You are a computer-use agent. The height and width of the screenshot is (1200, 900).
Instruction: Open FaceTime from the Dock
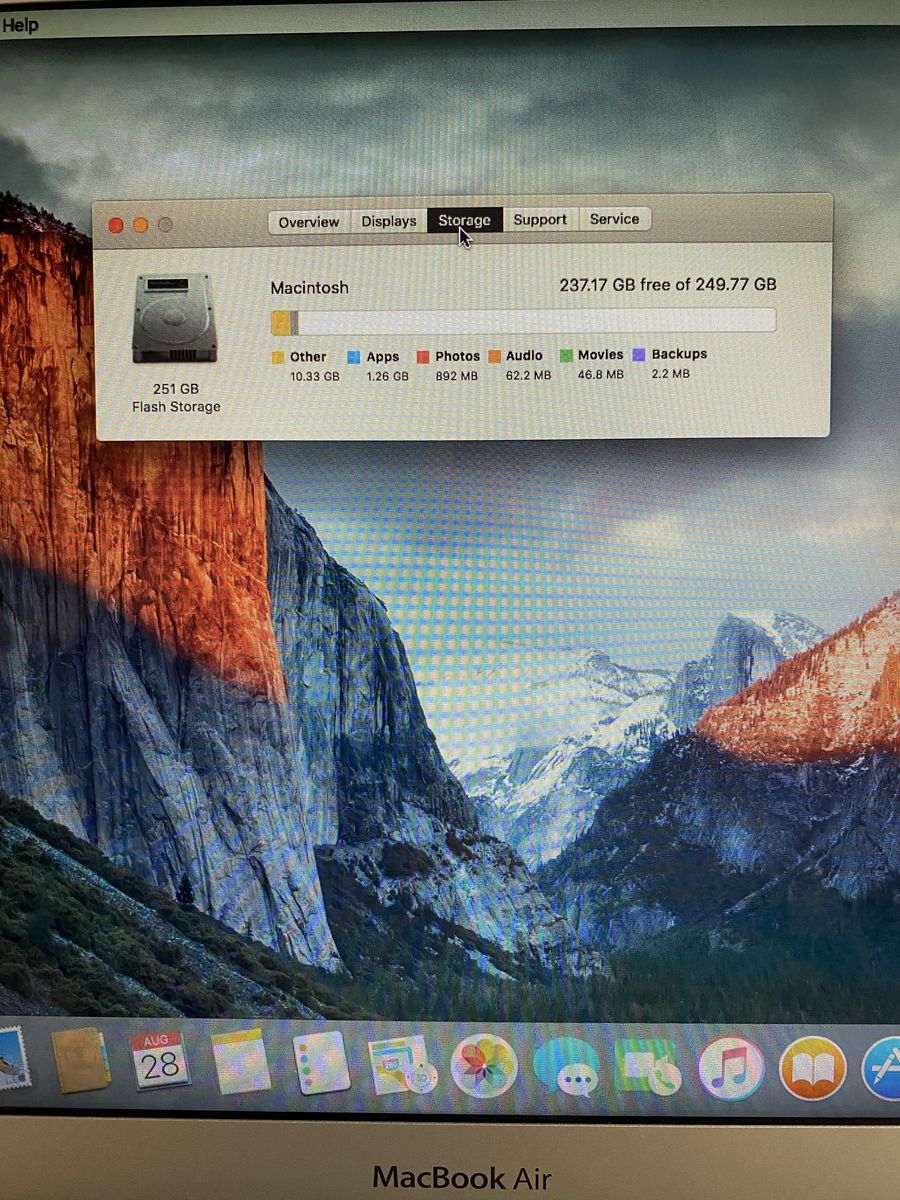(x=648, y=1067)
